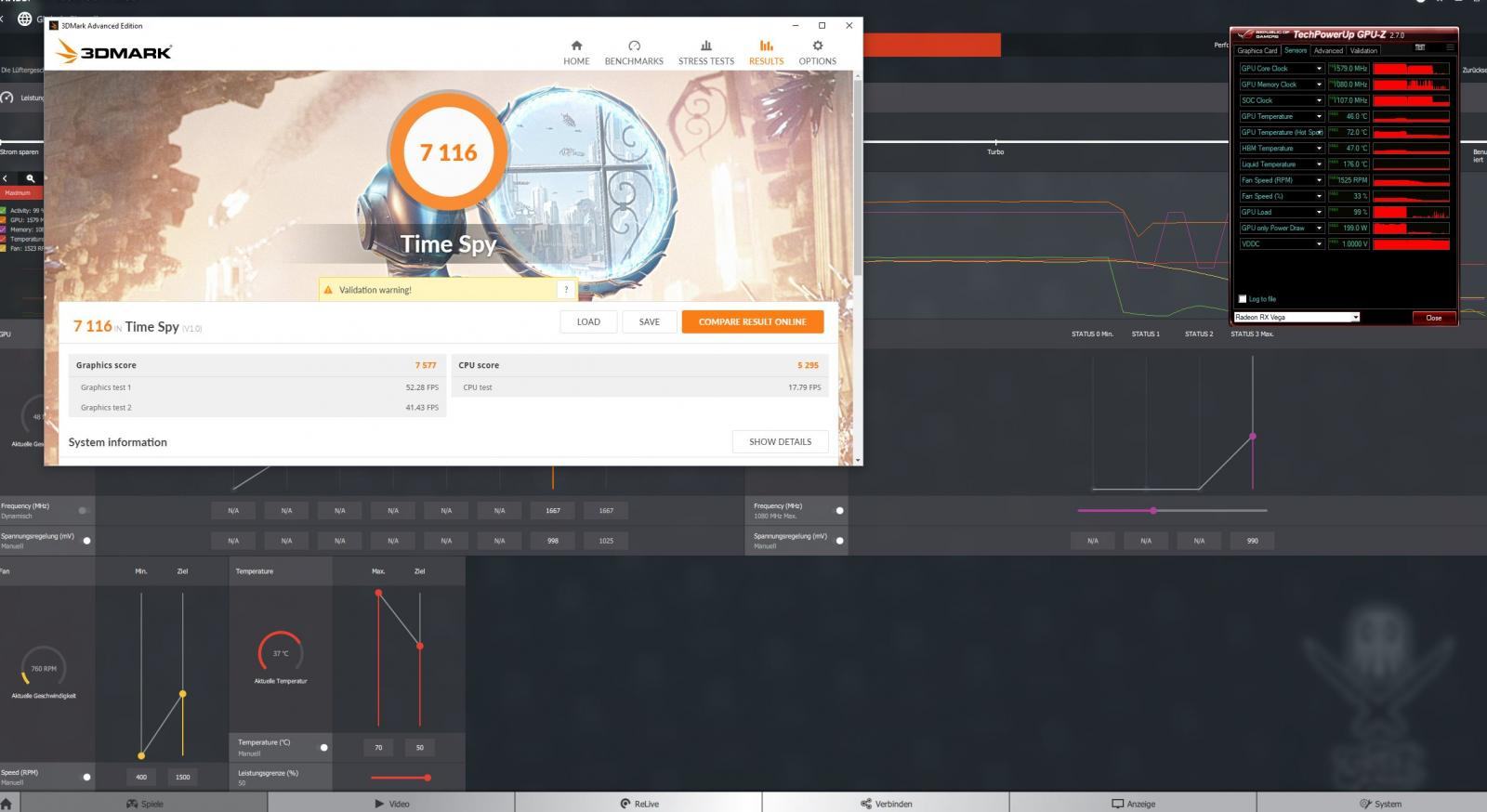Click the LOAD button in 3DMark
Screen dimensions: 1487x812
[x=588, y=321]
